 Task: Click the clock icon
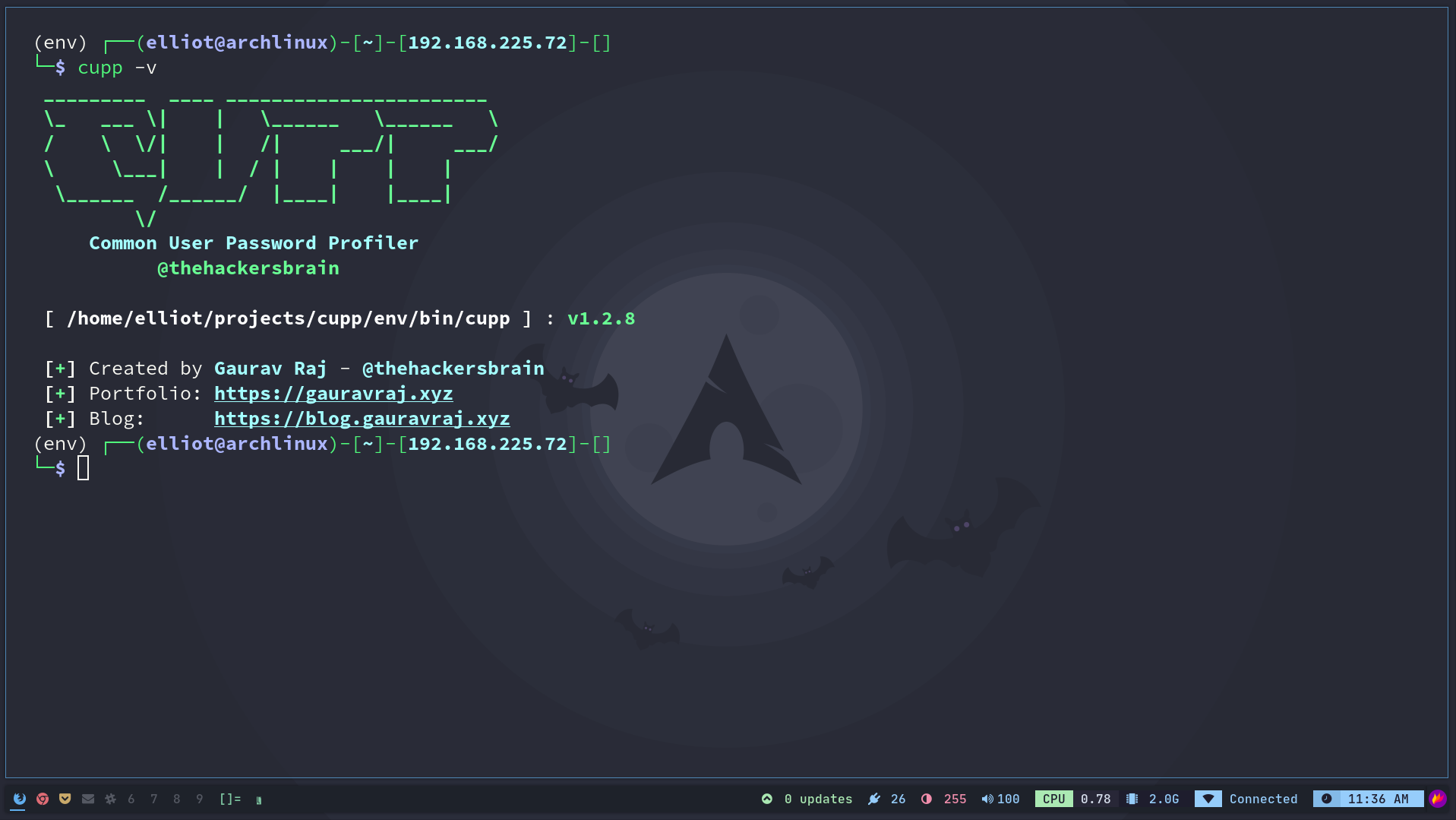coord(1326,799)
